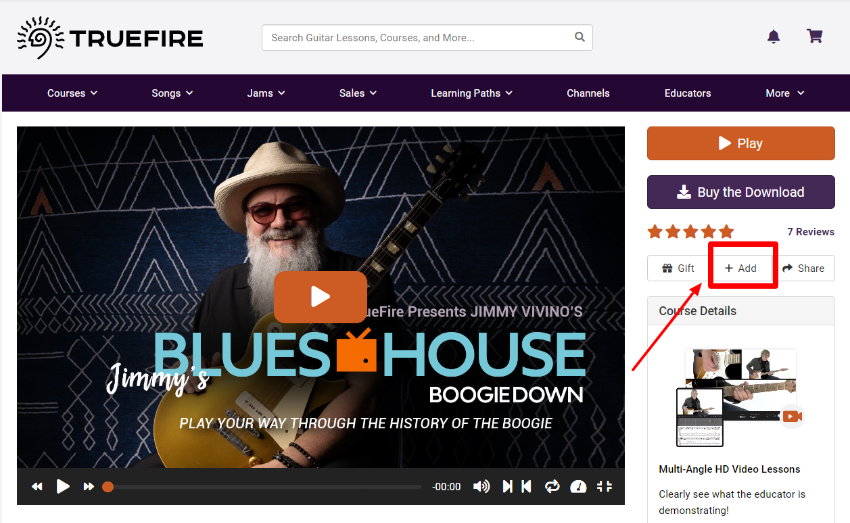Screen dimensions: 850x523
Task: Toggle loop playback icon
Action: tap(552, 487)
